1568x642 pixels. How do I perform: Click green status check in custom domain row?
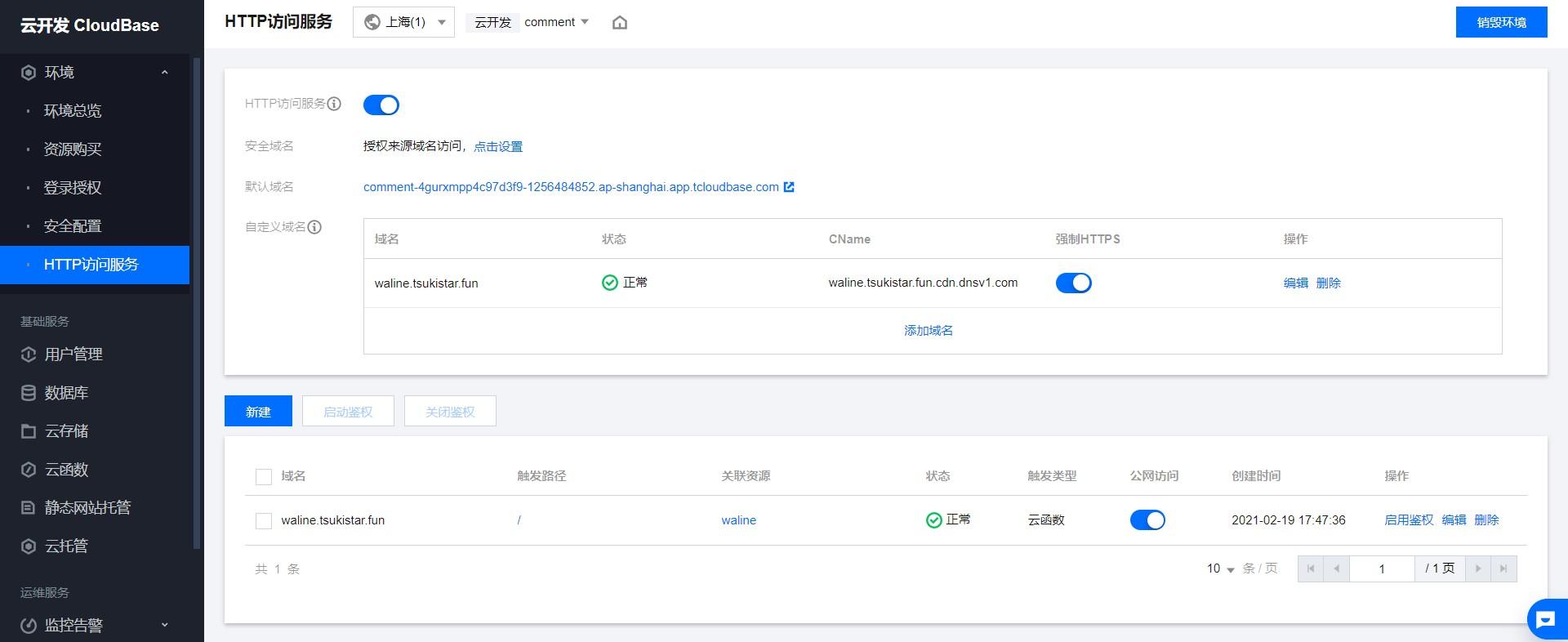coord(609,283)
